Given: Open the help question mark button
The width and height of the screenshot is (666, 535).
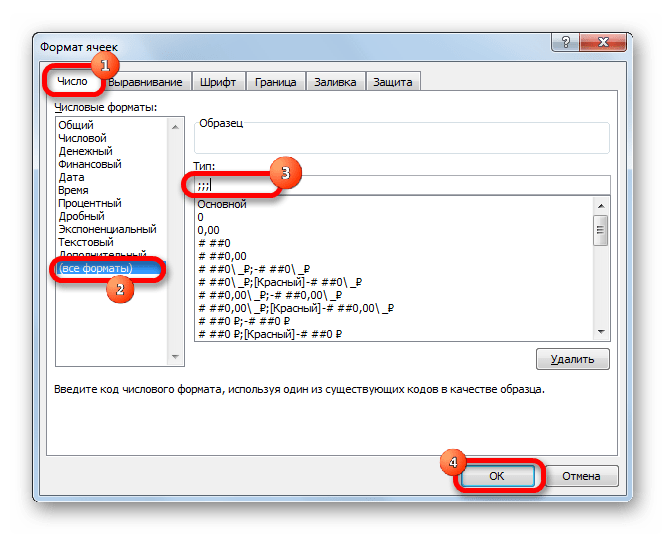Looking at the screenshot, I should click(x=565, y=42).
